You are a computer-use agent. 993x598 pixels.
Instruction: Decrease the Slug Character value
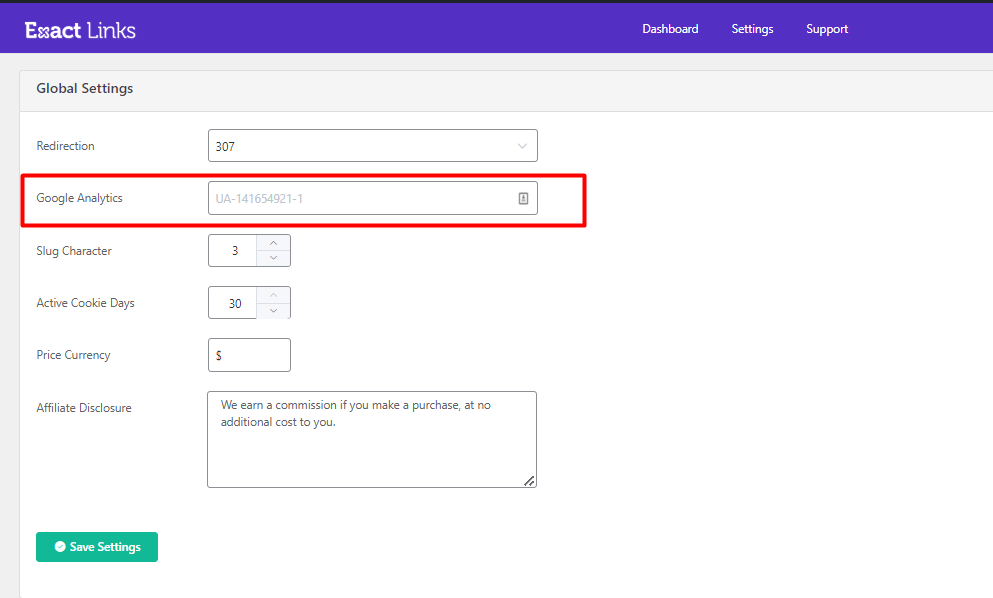[x=274, y=258]
